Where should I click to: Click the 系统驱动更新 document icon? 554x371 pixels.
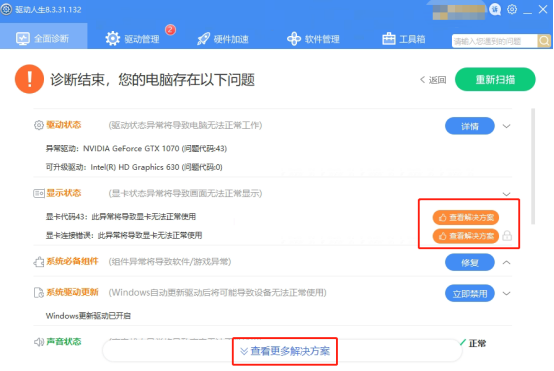[39, 293]
